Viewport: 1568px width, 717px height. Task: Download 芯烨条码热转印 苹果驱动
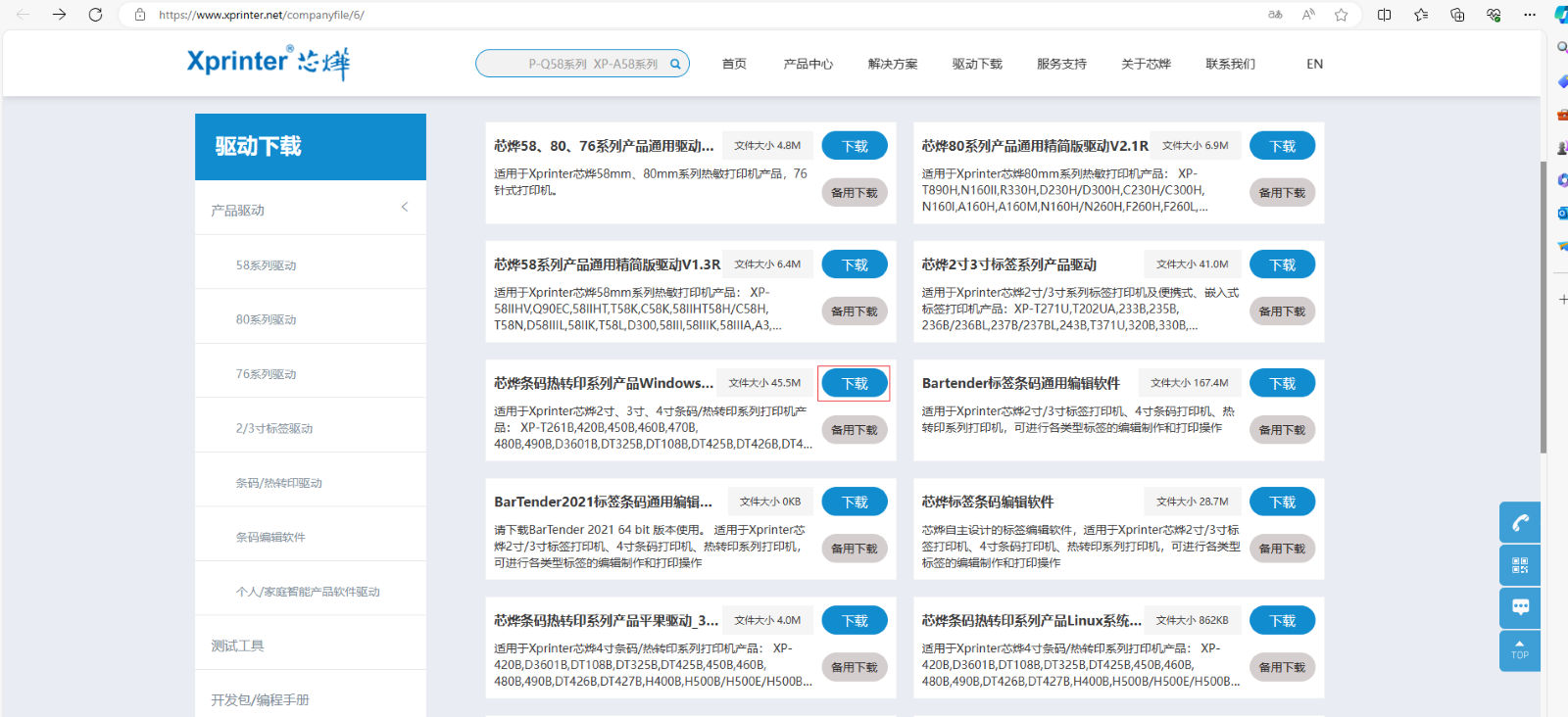coord(855,620)
